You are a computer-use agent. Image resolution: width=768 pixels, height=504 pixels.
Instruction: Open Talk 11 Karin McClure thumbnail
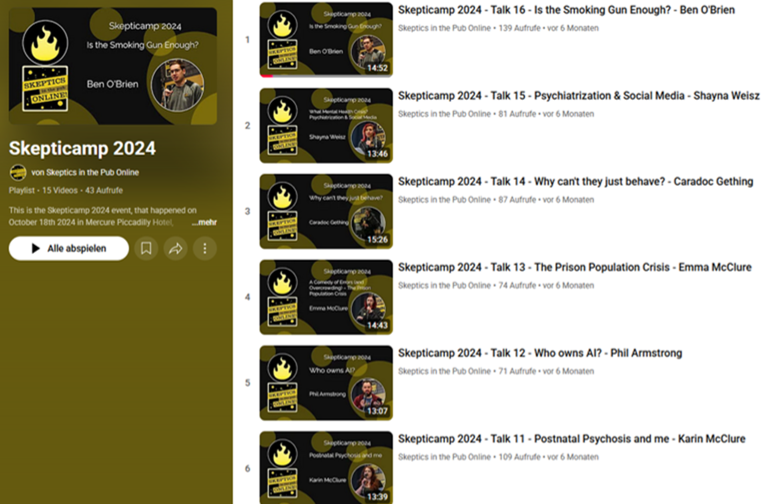pyautogui.click(x=326, y=467)
